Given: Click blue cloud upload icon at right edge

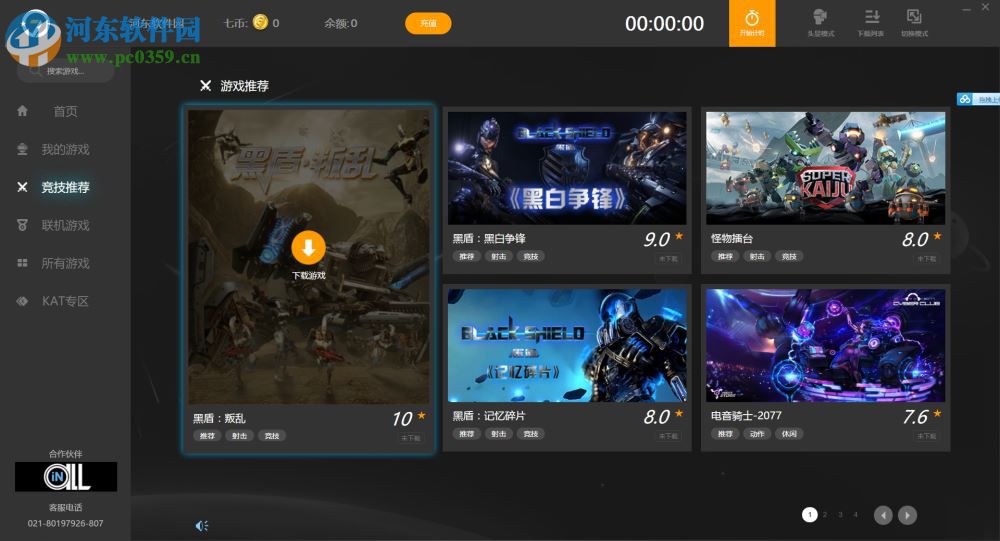Looking at the screenshot, I should 965,99.
